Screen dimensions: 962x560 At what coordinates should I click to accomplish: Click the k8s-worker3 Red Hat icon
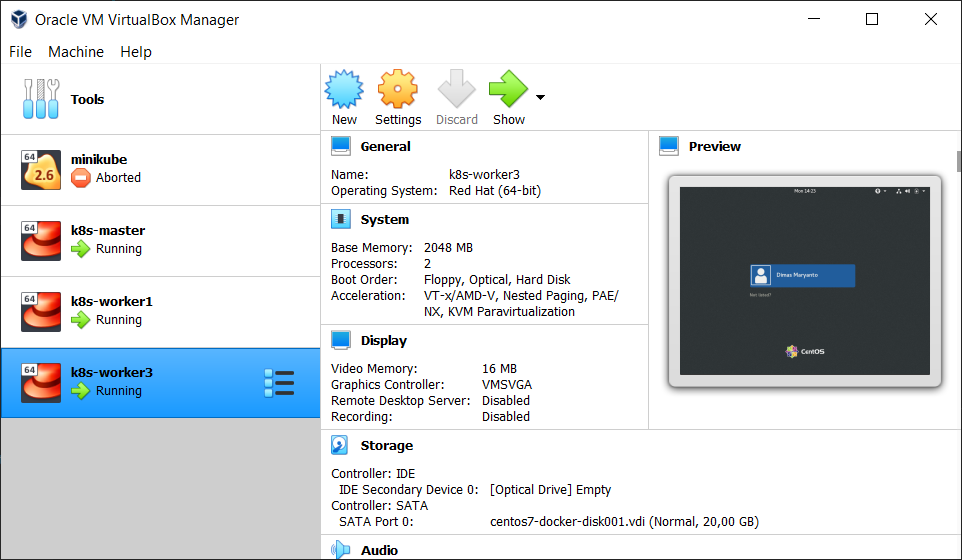click(41, 383)
